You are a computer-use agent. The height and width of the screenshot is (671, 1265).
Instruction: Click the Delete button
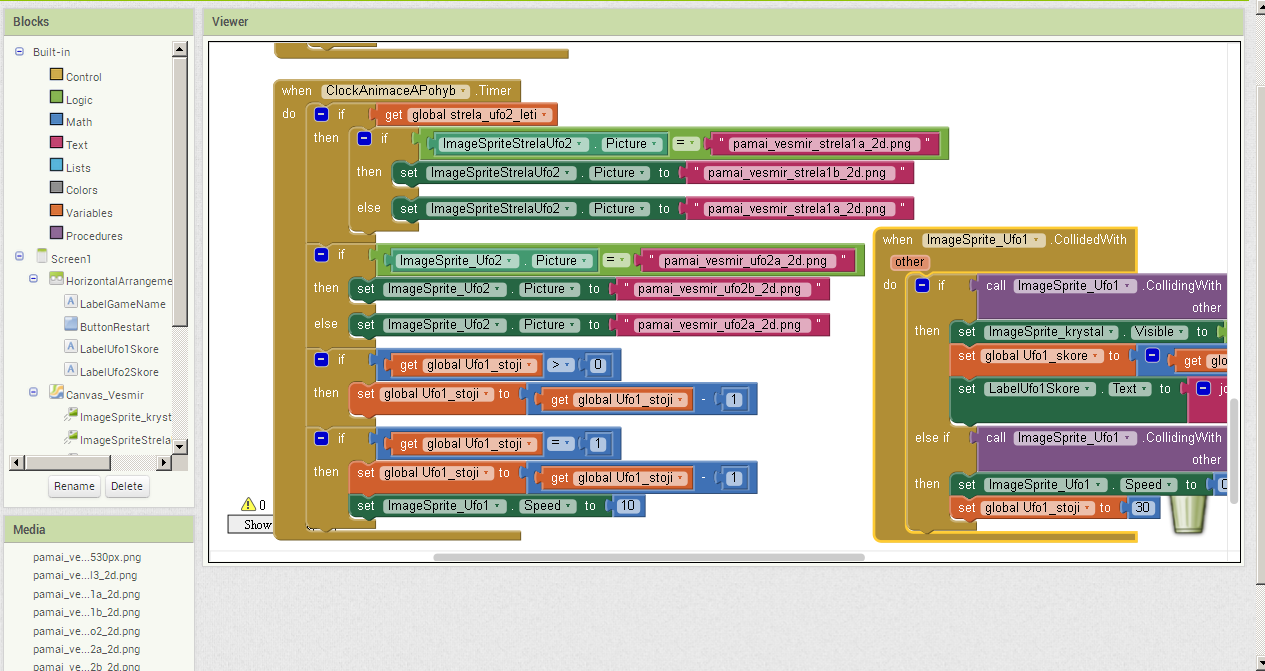click(127, 487)
